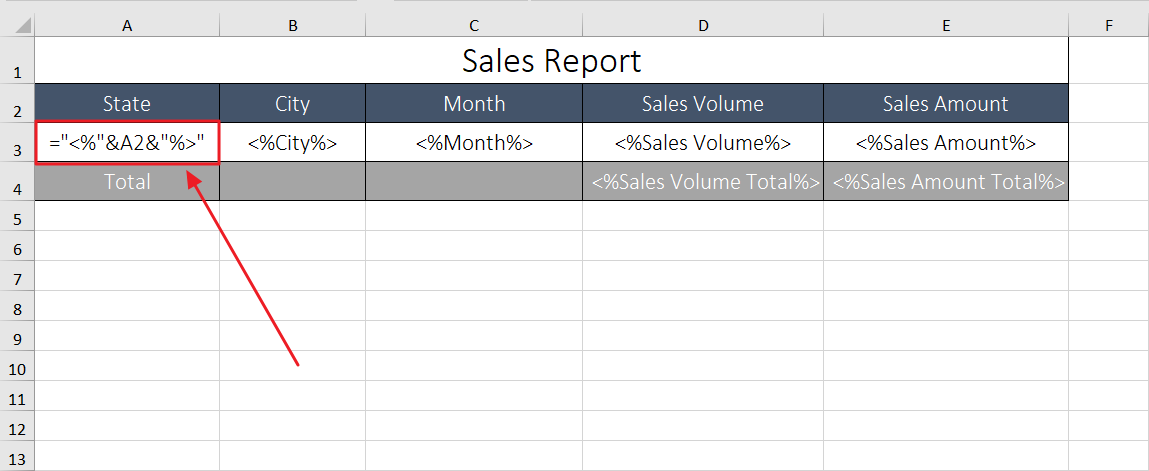This screenshot has width=1149, height=471.
Task: Click column C header
Action: tap(474, 26)
